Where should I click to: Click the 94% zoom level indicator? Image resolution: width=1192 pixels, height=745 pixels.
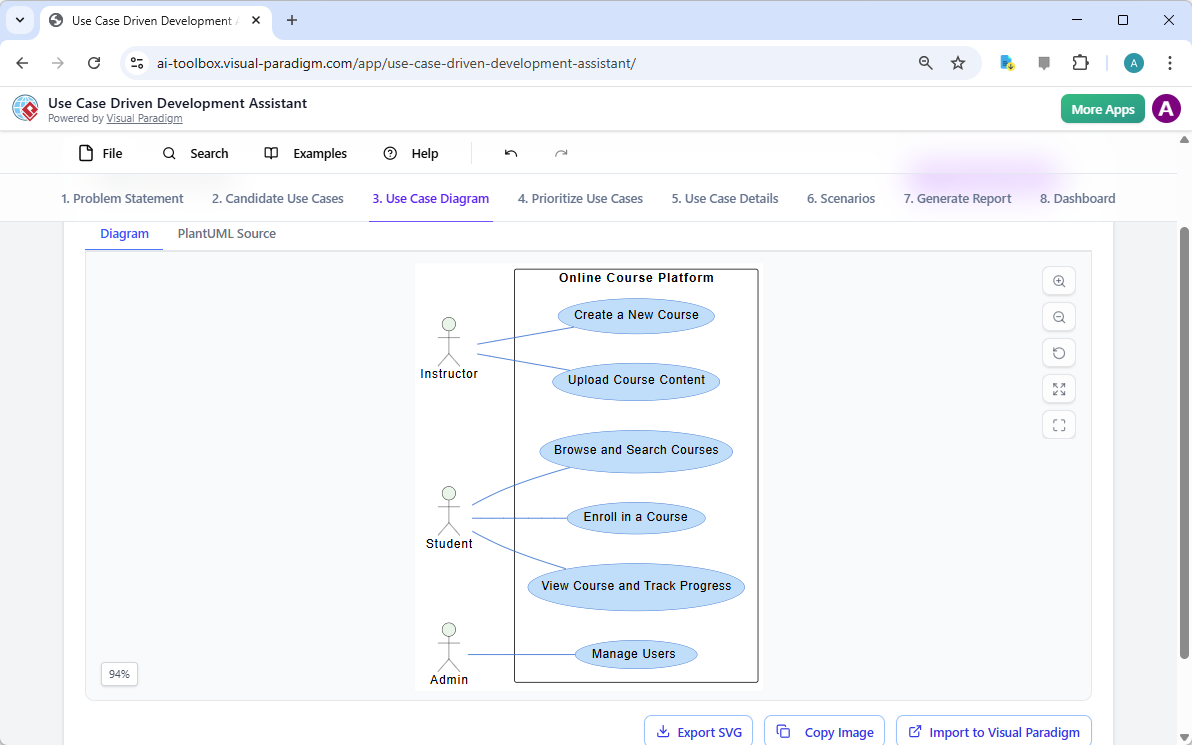pos(118,673)
